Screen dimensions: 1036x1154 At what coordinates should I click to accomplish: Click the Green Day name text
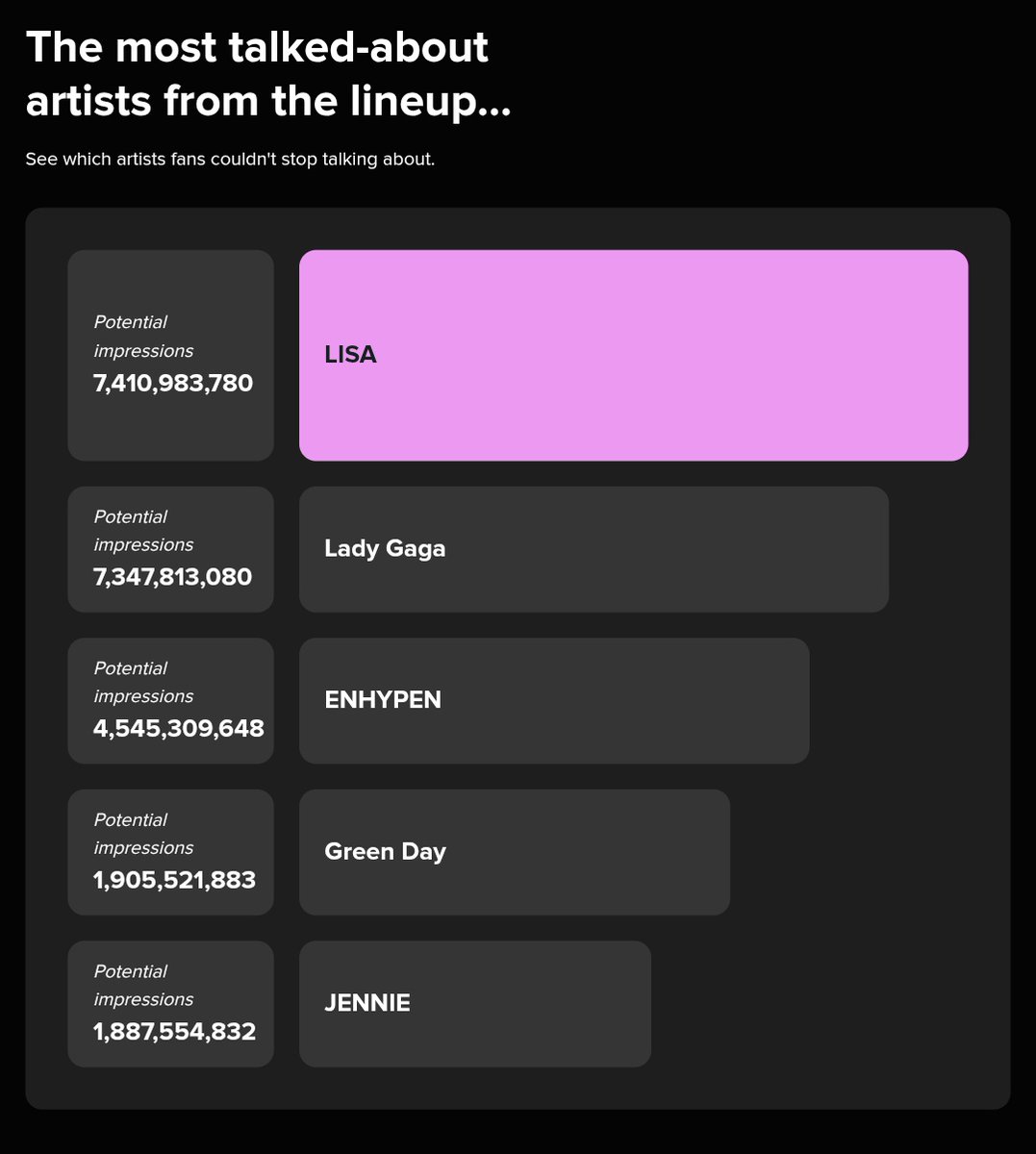[385, 852]
